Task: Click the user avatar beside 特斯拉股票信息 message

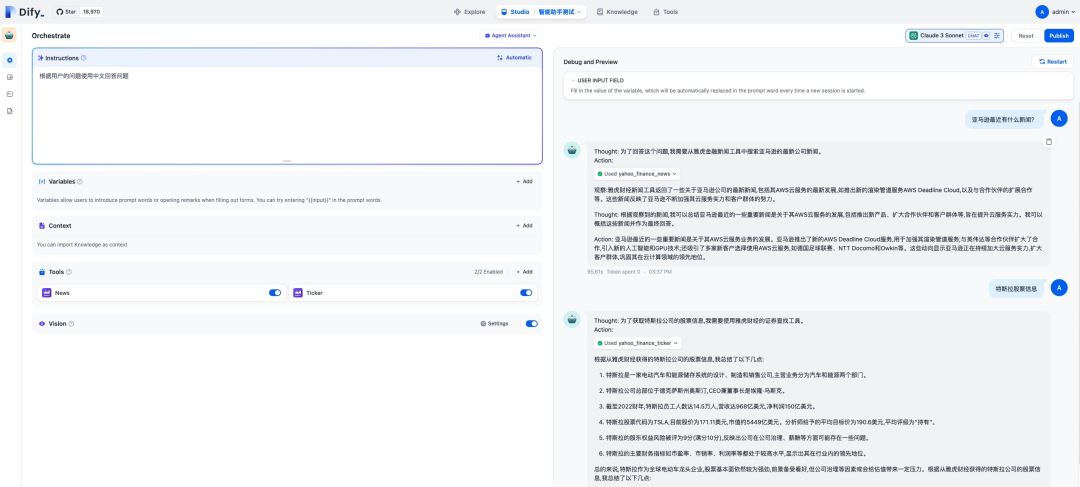Action: [1059, 288]
